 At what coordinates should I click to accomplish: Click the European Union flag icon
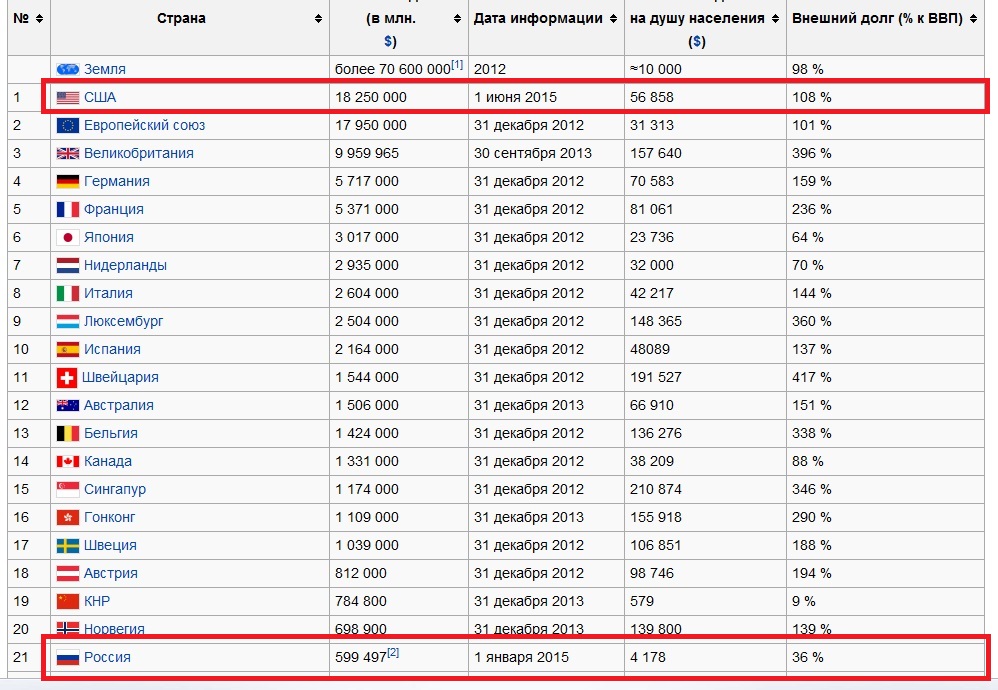point(68,125)
